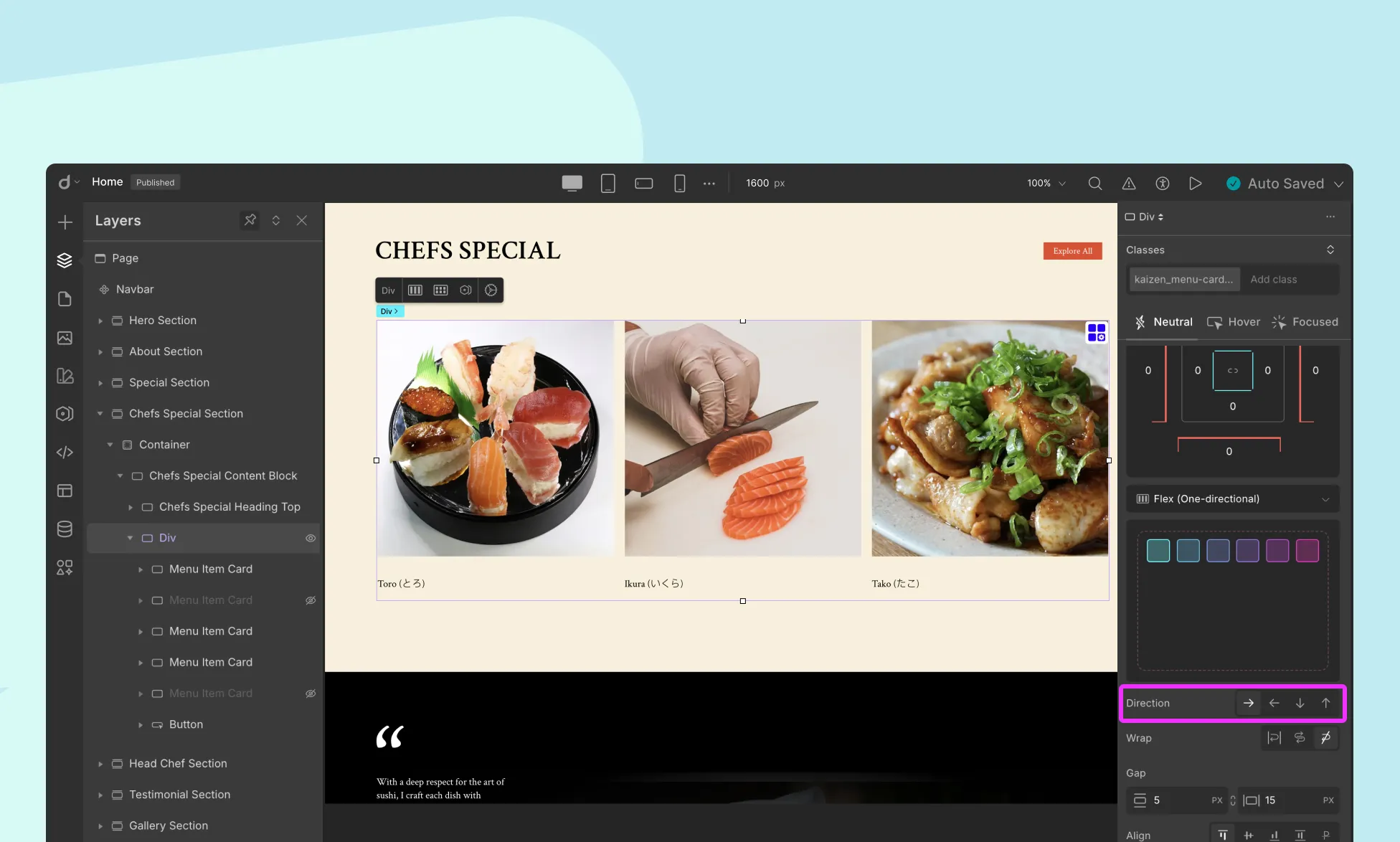Expand the Classes section arrows
Image resolution: width=1400 pixels, height=842 pixels.
tap(1330, 250)
